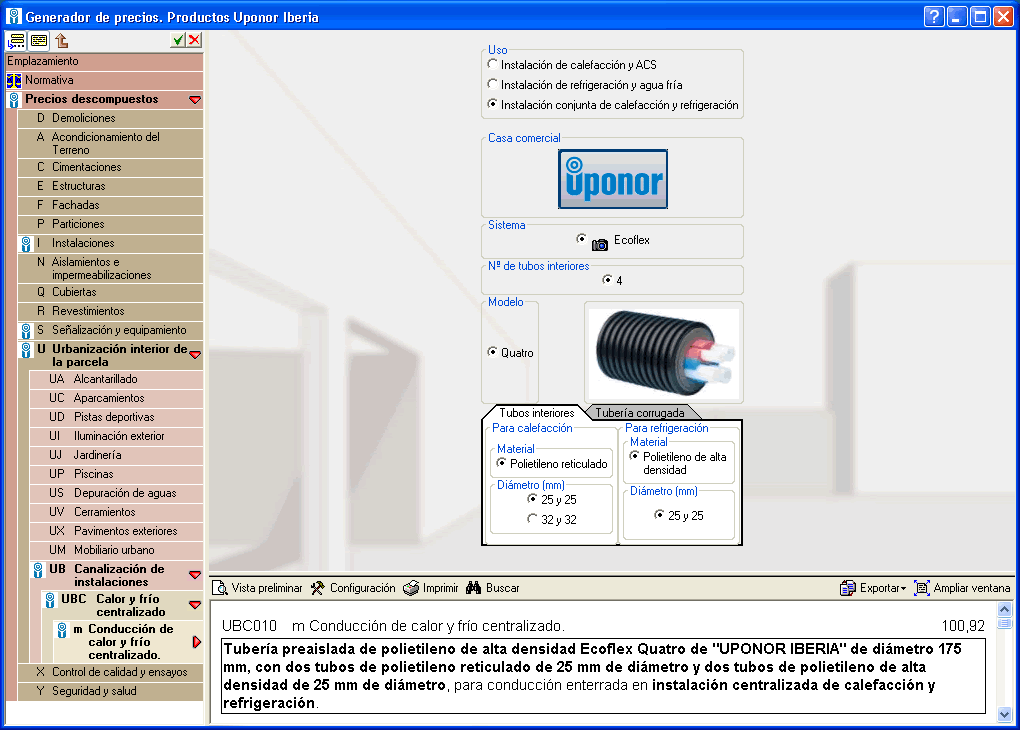The height and width of the screenshot is (730, 1020).
Task: Open Configuración settings with the tools icon
Action: pyautogui.click(x=353, y=588)
